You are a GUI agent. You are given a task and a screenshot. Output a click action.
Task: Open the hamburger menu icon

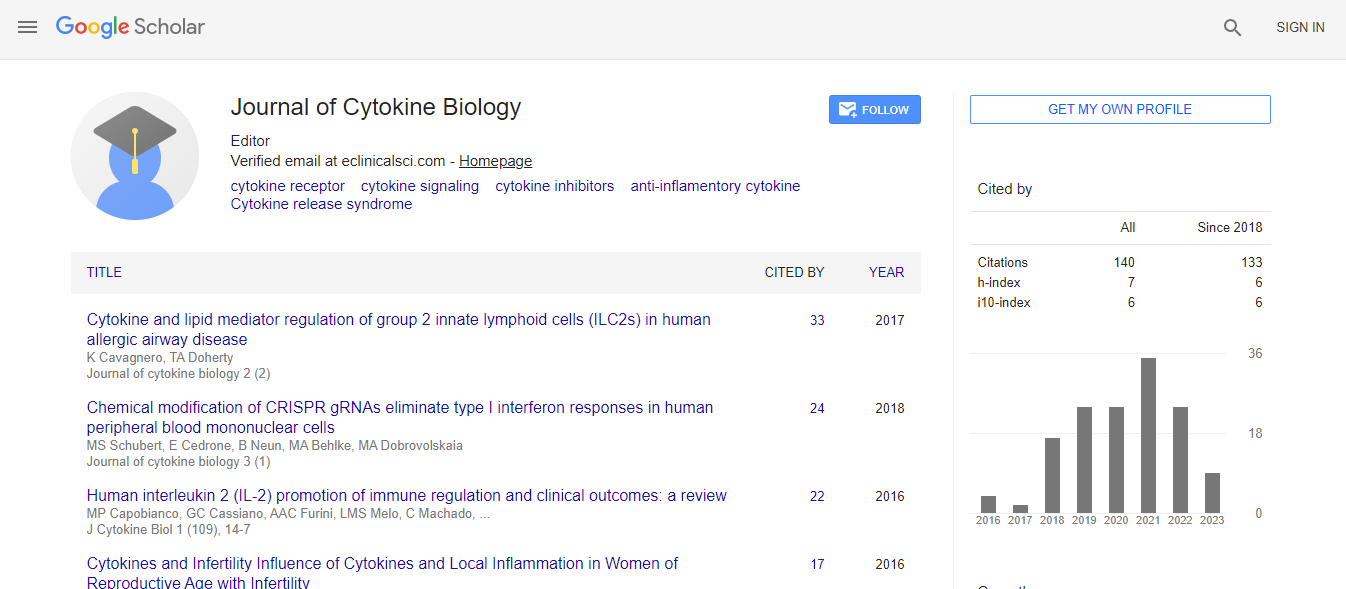27,27
